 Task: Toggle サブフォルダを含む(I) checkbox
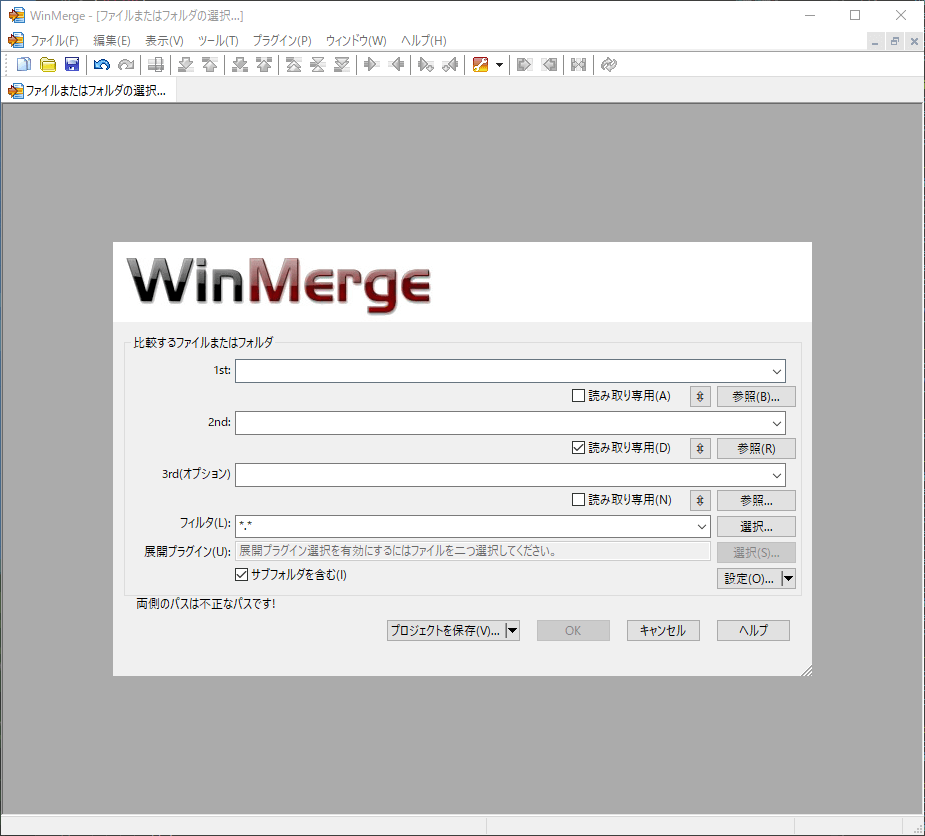(x=241, y=575)
